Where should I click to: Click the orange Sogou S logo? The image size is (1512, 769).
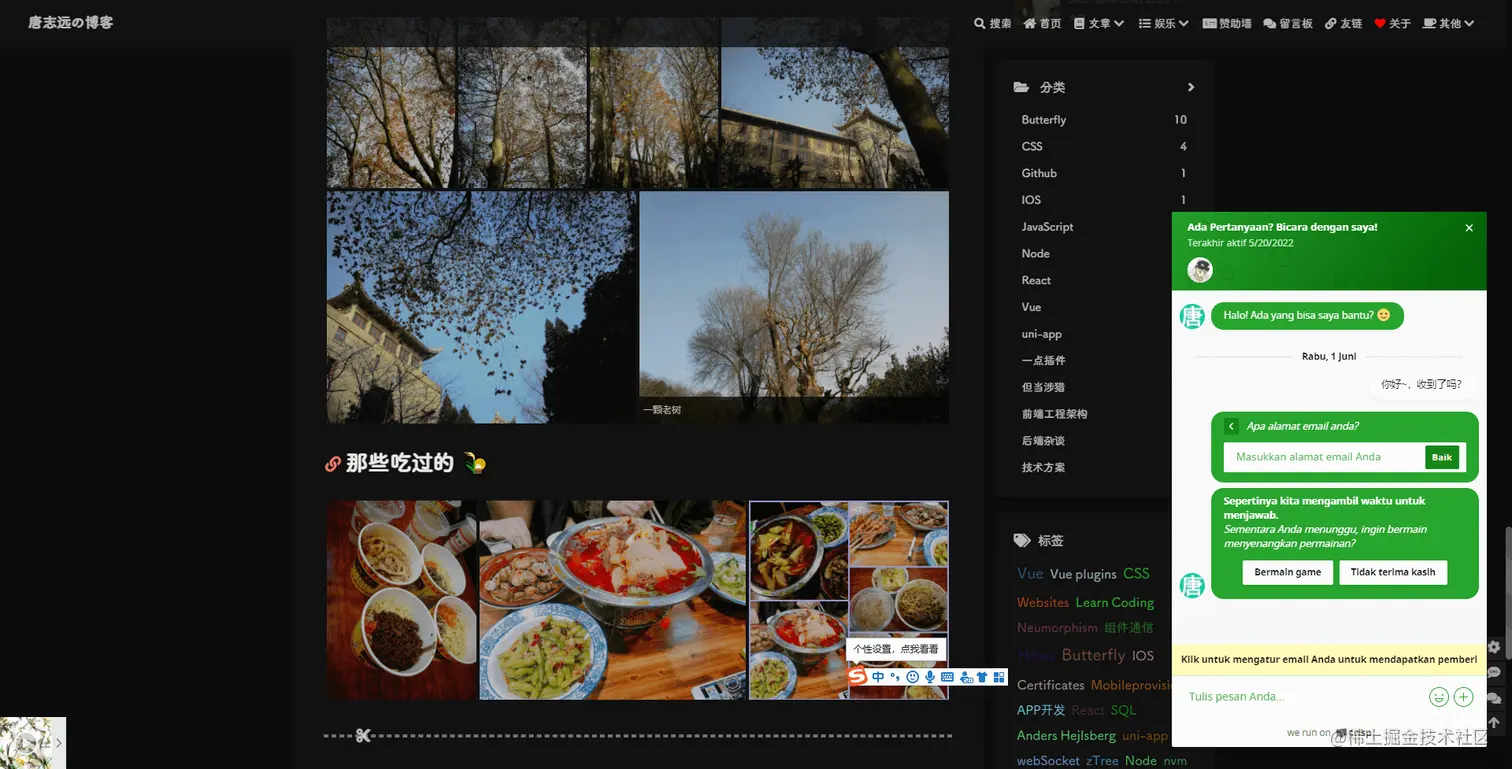[857, 677]
